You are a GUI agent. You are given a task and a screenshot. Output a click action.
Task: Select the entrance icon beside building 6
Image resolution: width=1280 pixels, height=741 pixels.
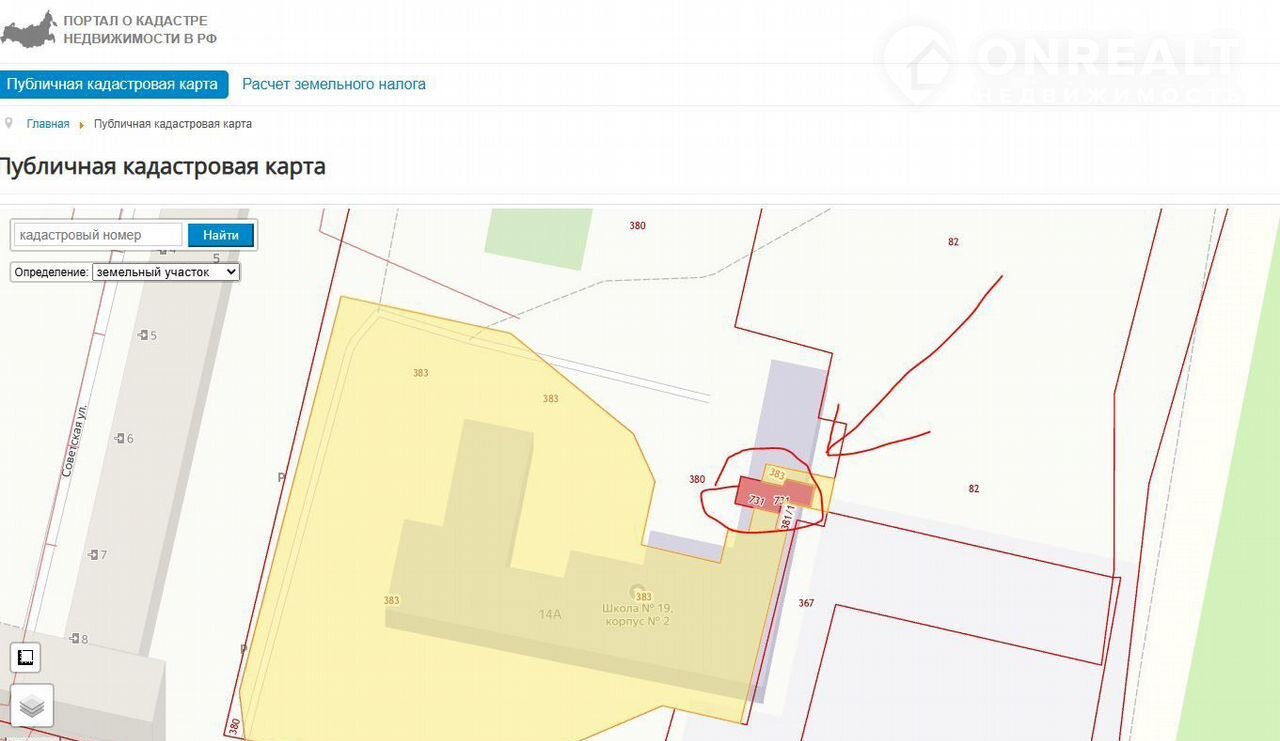pos(119,438)
